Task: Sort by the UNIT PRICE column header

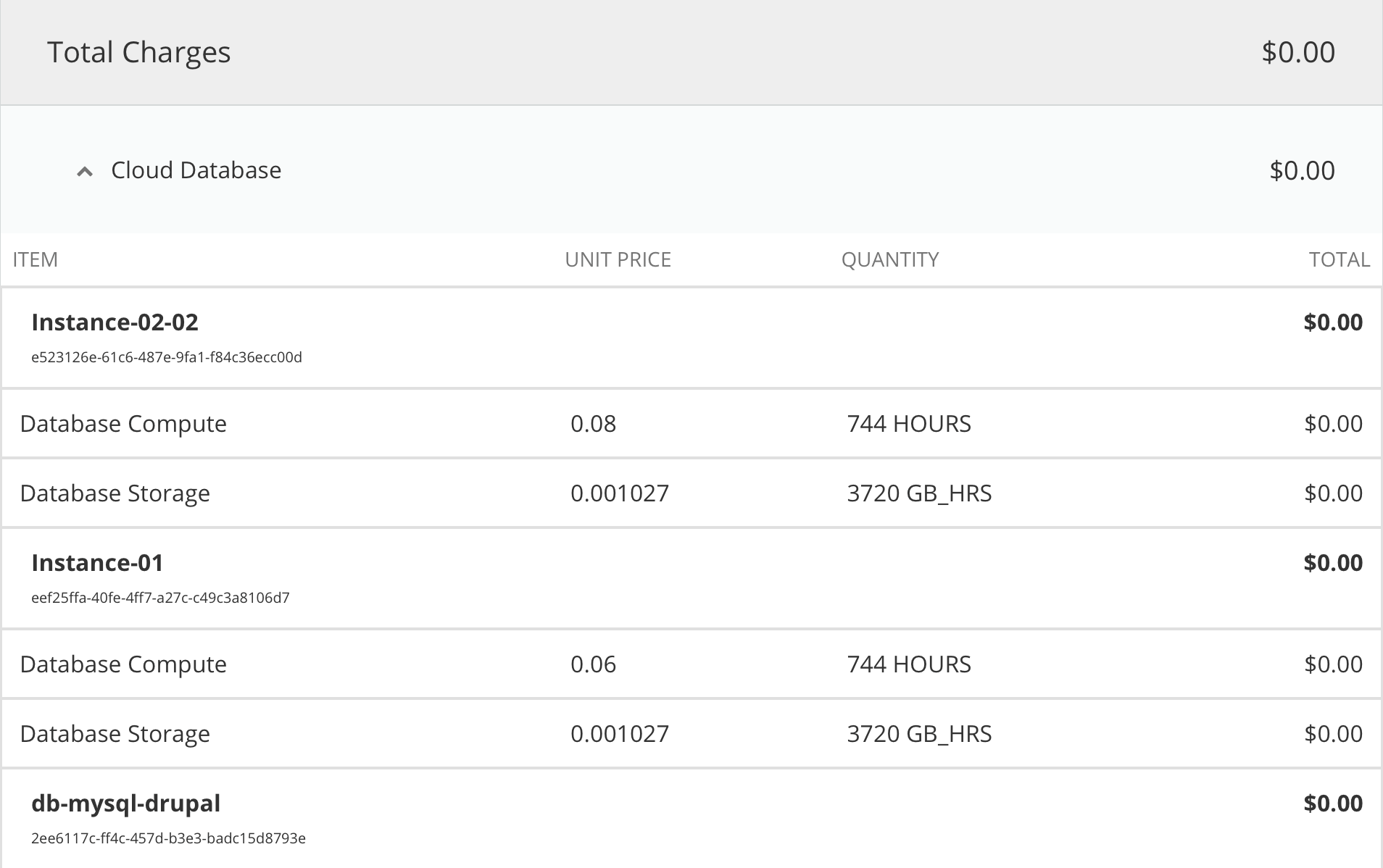Action: tap(618, 259)
